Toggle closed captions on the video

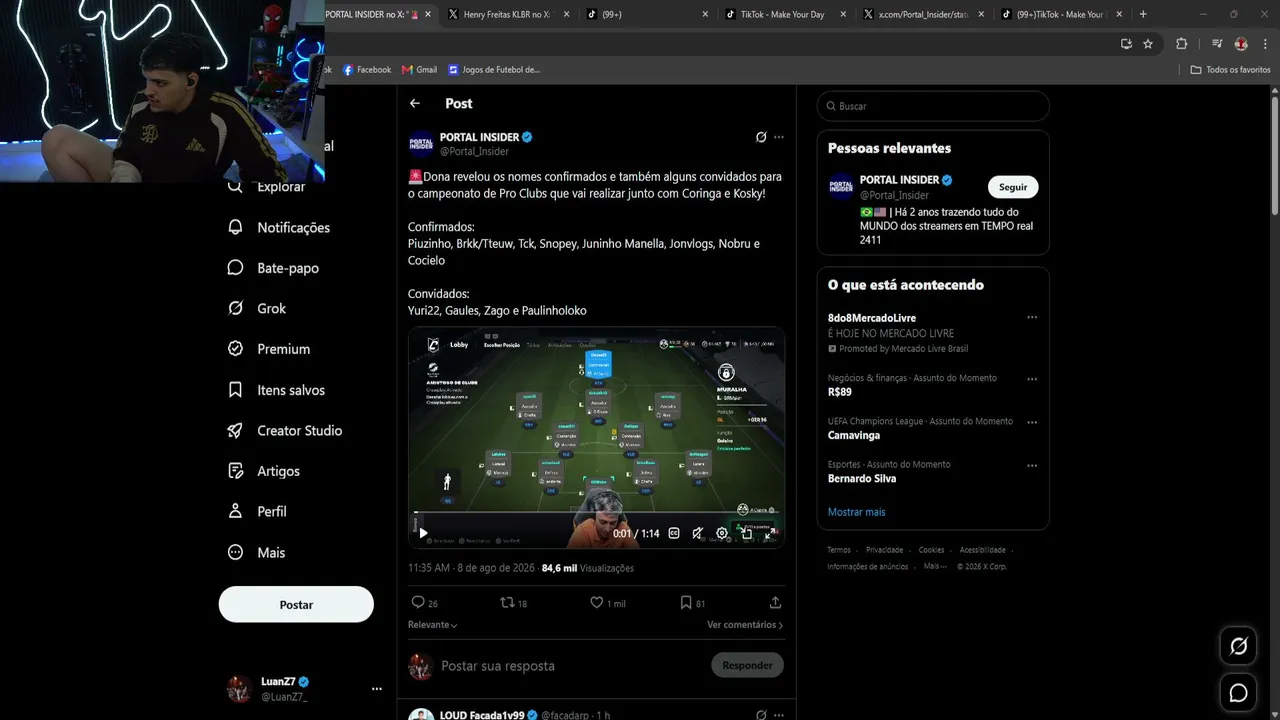pyautogui.click(x=674, y=533)
